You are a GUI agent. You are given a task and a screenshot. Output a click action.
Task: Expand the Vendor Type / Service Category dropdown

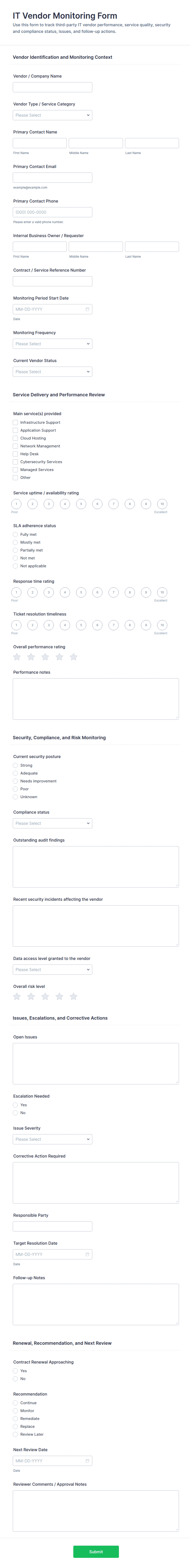52,115
